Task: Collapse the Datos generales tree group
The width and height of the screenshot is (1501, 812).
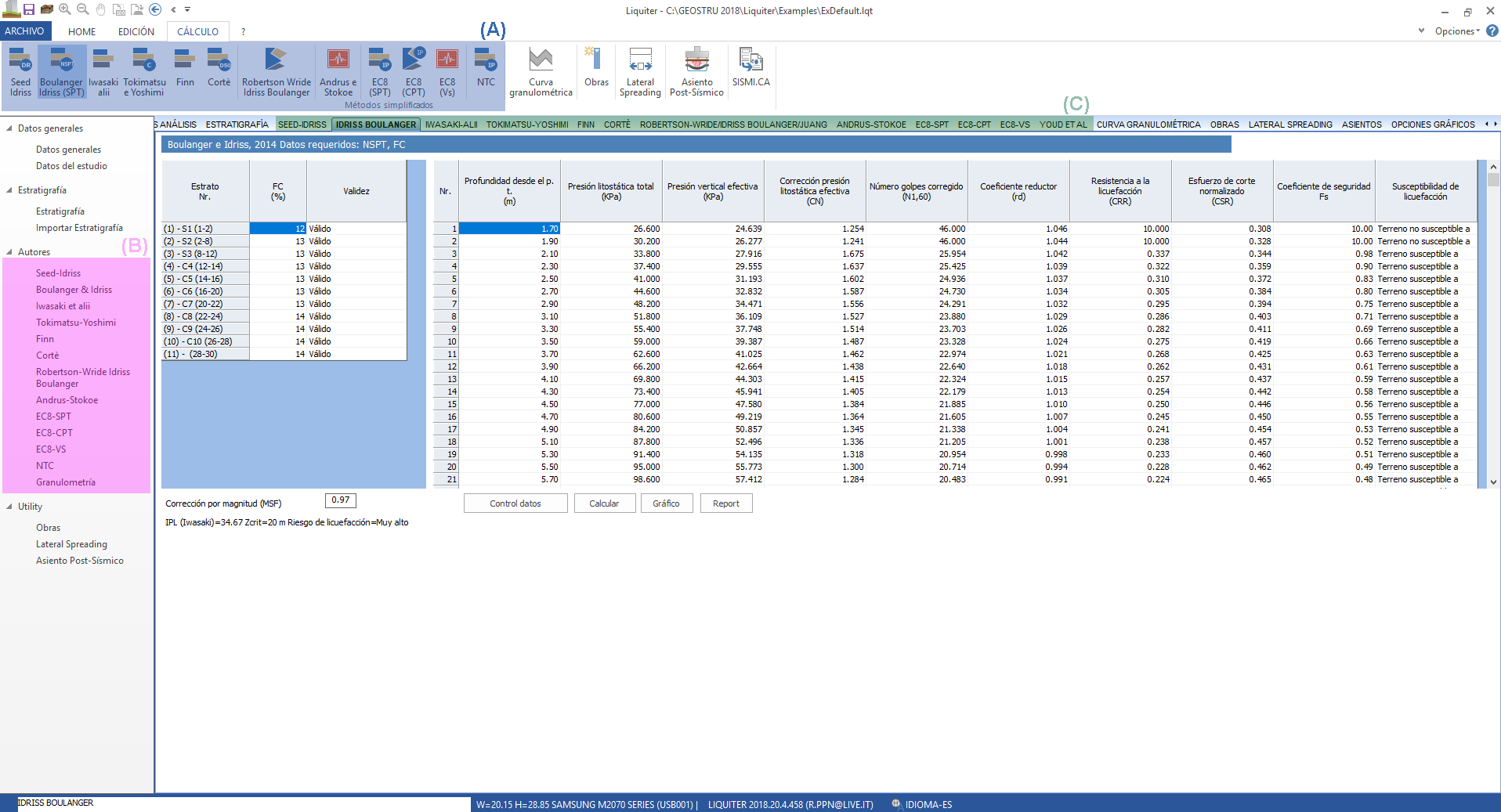Action: [x=9, y=128]
